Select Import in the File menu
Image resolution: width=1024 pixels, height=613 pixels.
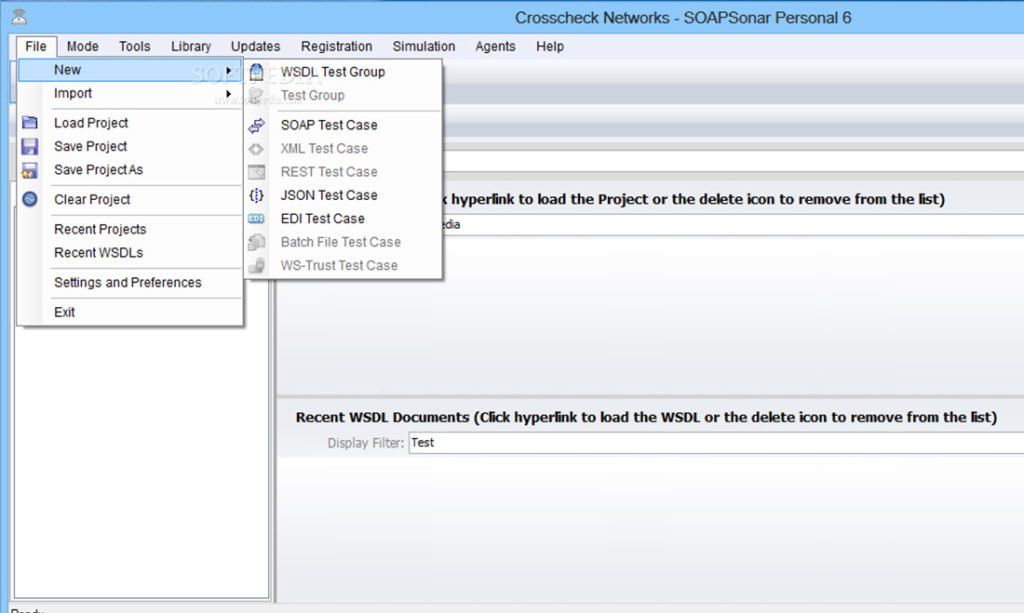(x=129, y=93)
